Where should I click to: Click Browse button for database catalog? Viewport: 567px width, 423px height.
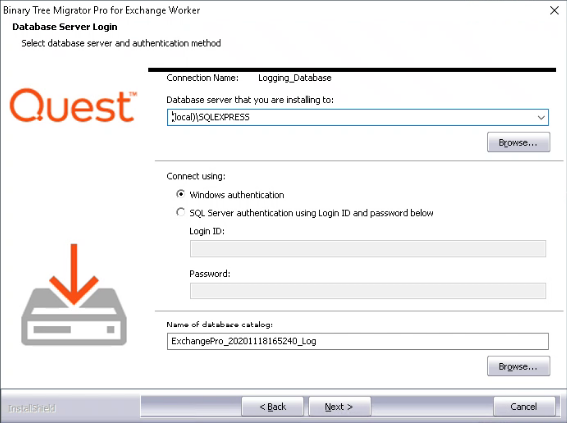tap(519, 366)
